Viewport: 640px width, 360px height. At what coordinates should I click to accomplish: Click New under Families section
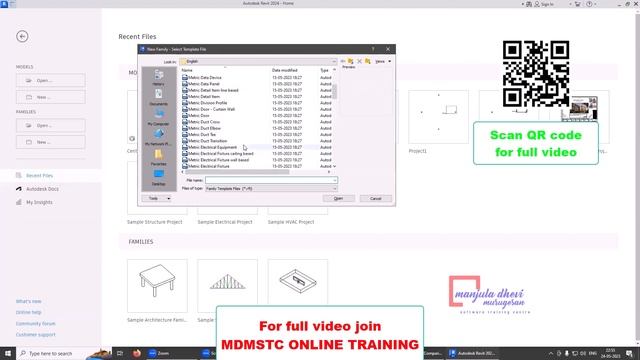coord(51,142)
